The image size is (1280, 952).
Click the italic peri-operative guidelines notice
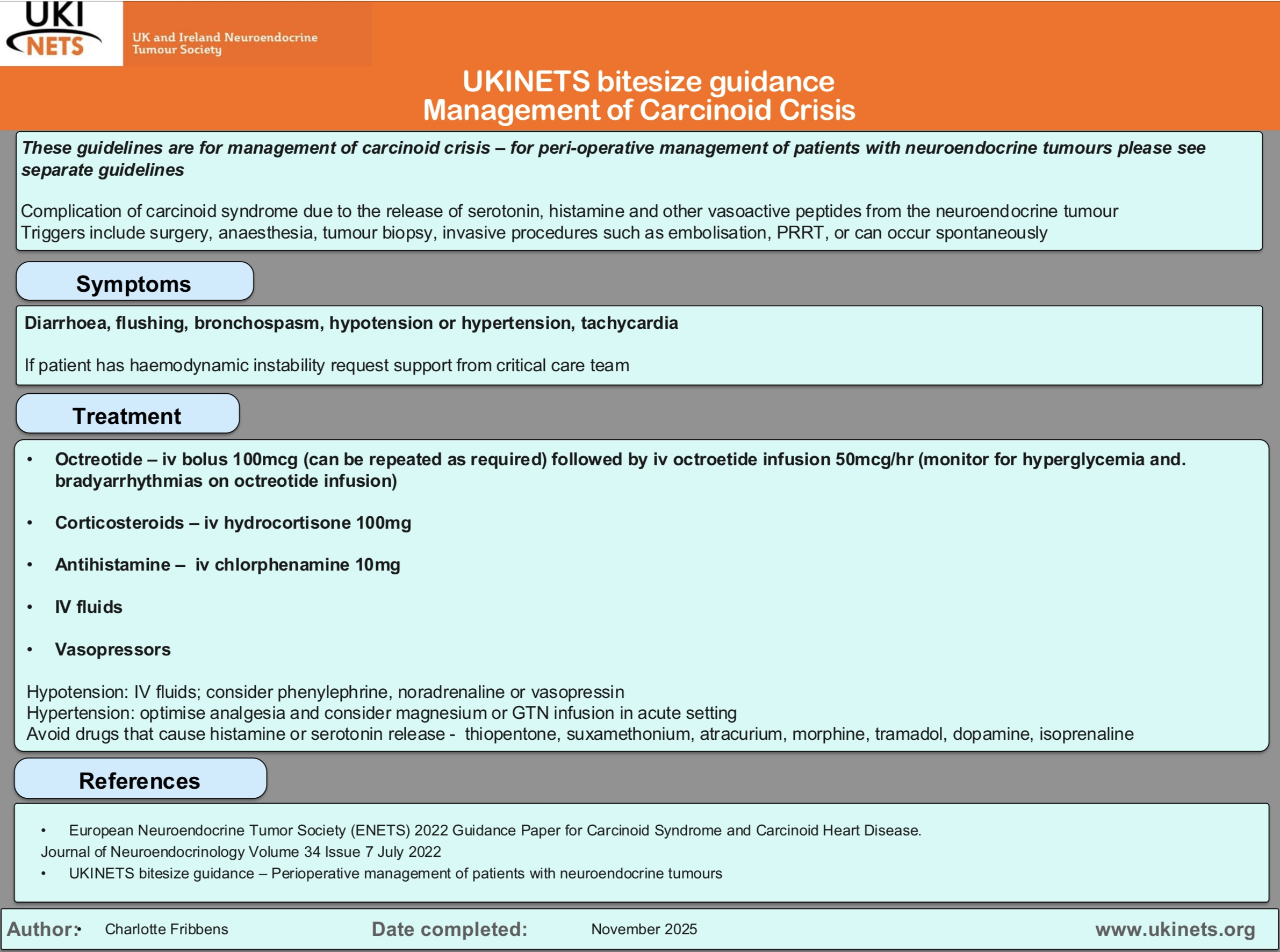(x=613, y=158)
